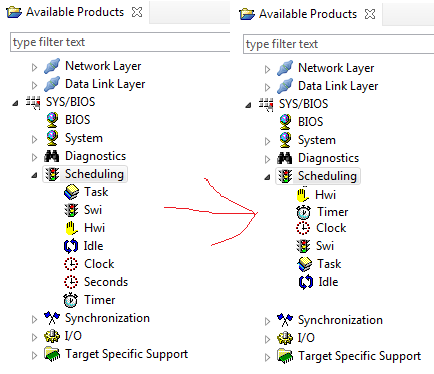The width and height of the screenshot is (434, 374).
Task: Select 'Network Layer' label in right tree
Action: click(x=336, y=68)
